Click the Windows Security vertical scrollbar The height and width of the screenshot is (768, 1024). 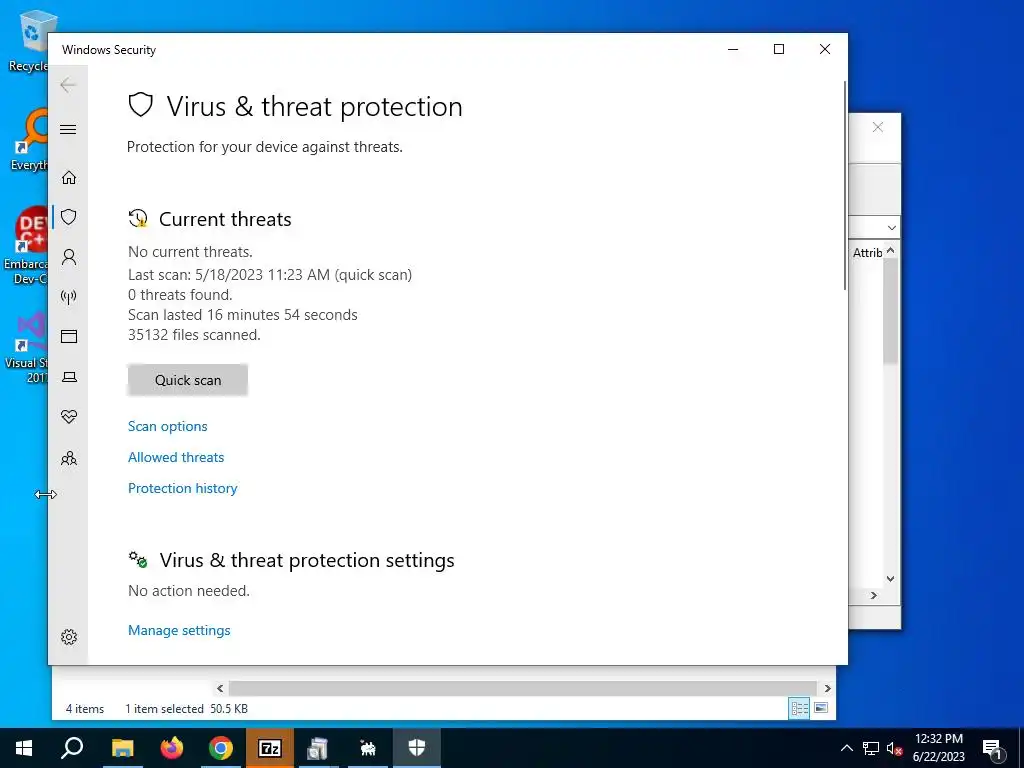(x=845, y=186)
